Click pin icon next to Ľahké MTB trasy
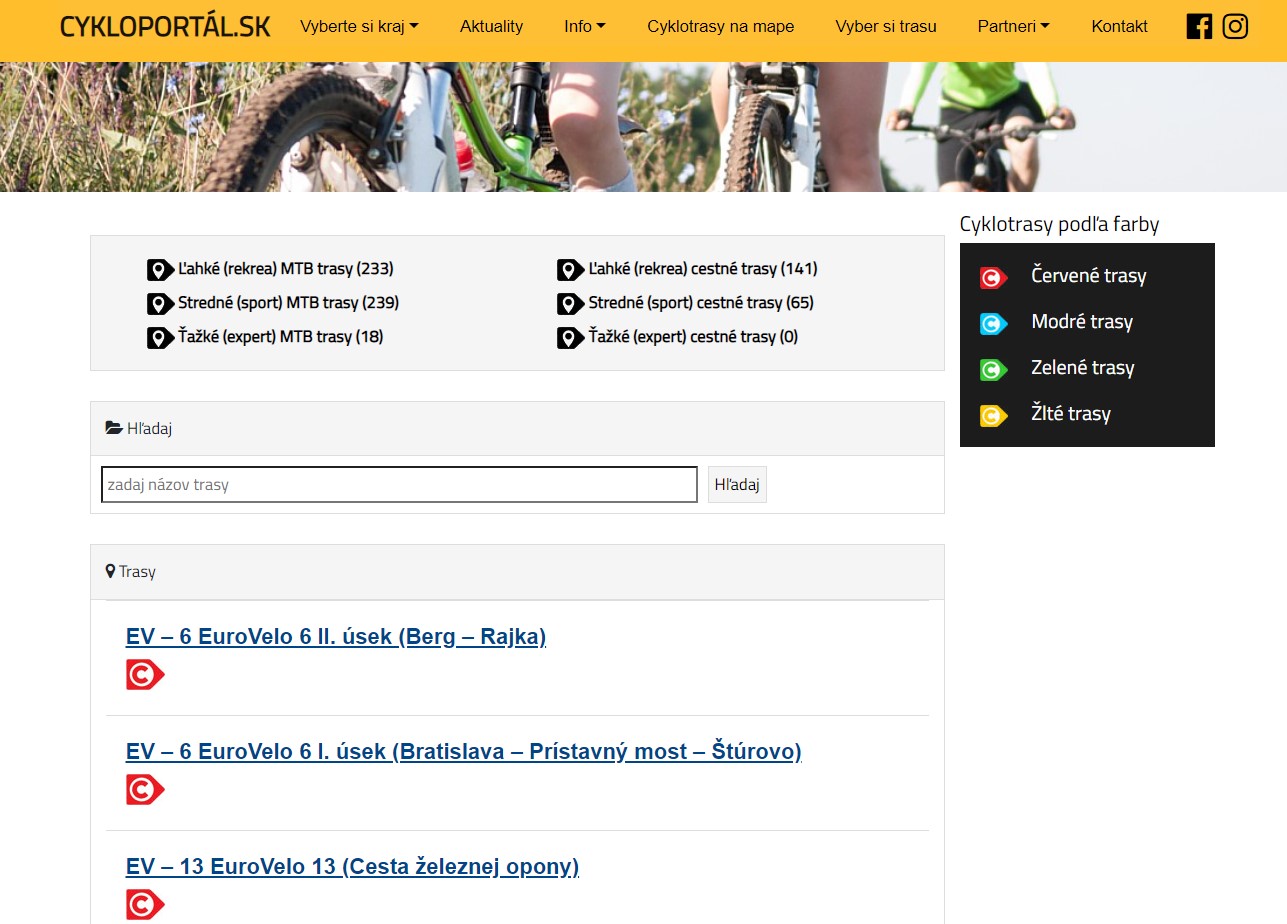The width and height of the screenshot is (1287, 924). click(x=160, y=270)
